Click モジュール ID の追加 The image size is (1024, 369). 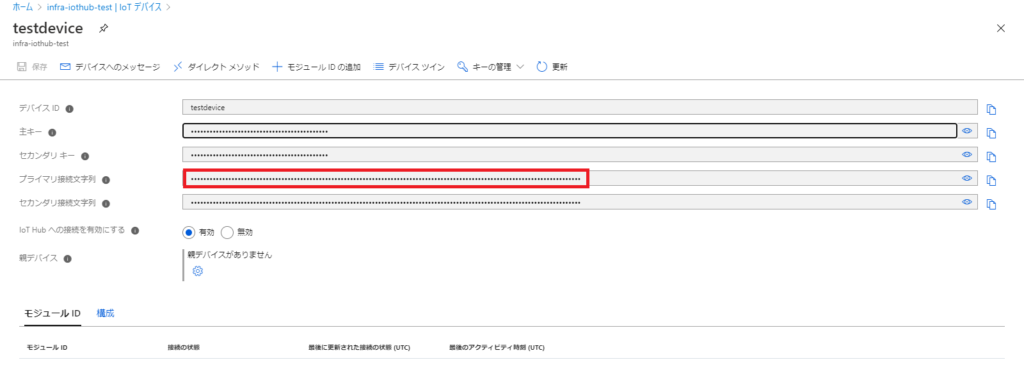316,67
